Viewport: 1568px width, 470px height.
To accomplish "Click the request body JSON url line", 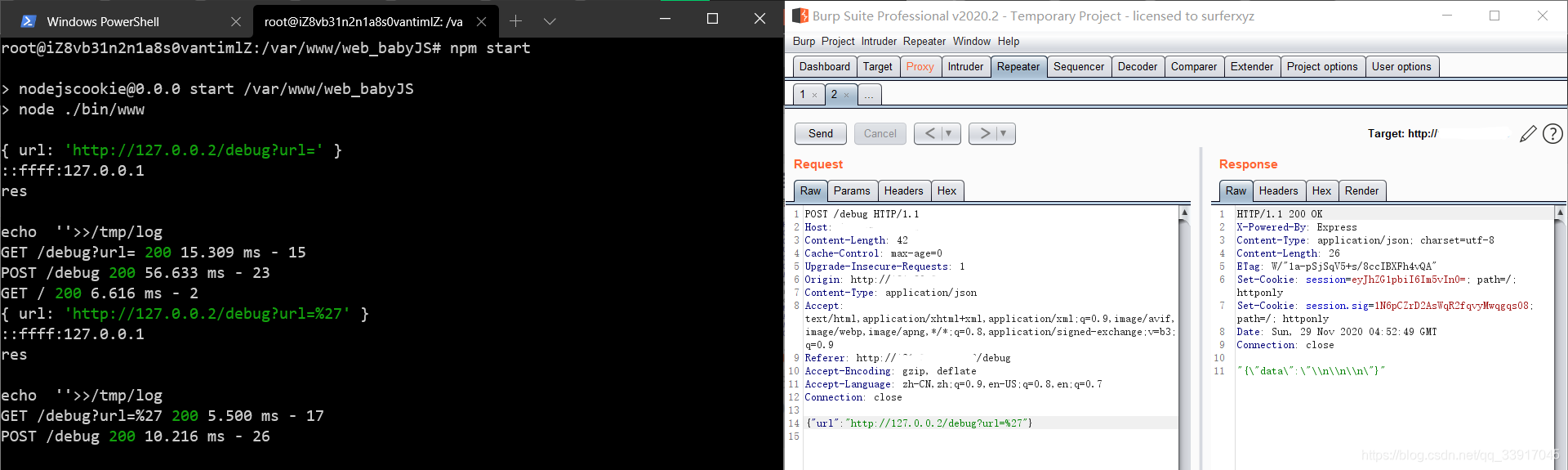I will (x=919, y=423).
